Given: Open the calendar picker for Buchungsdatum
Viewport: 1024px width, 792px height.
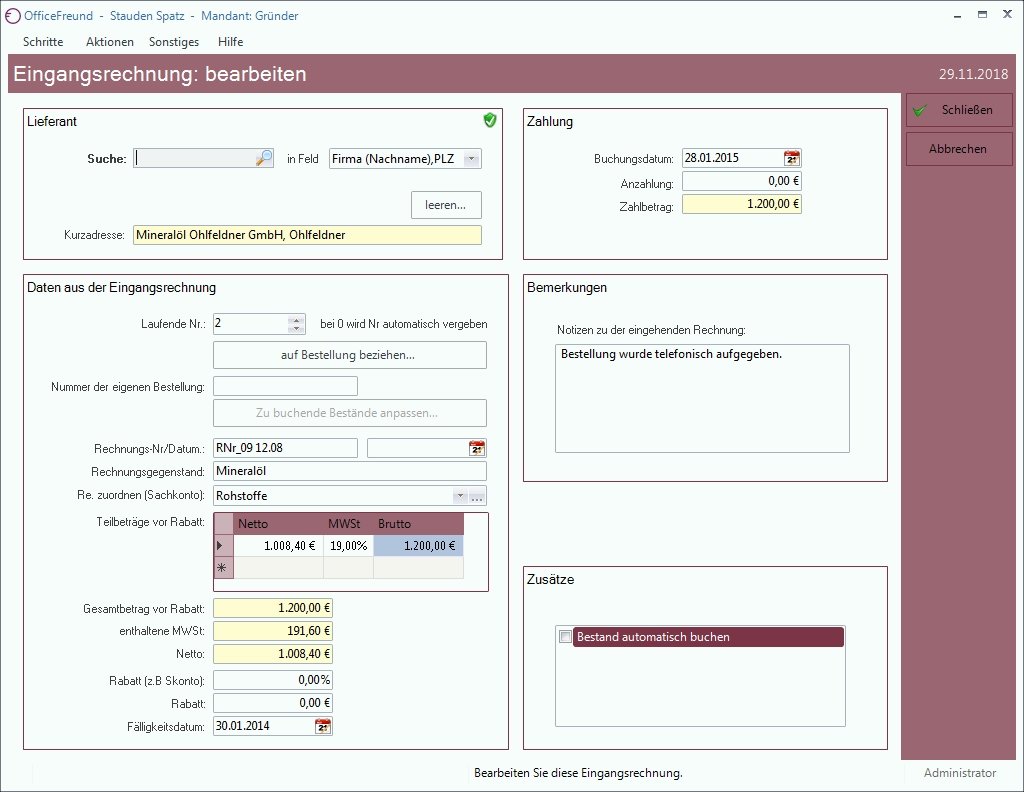Looking at the screenshot, I should 792,158.
